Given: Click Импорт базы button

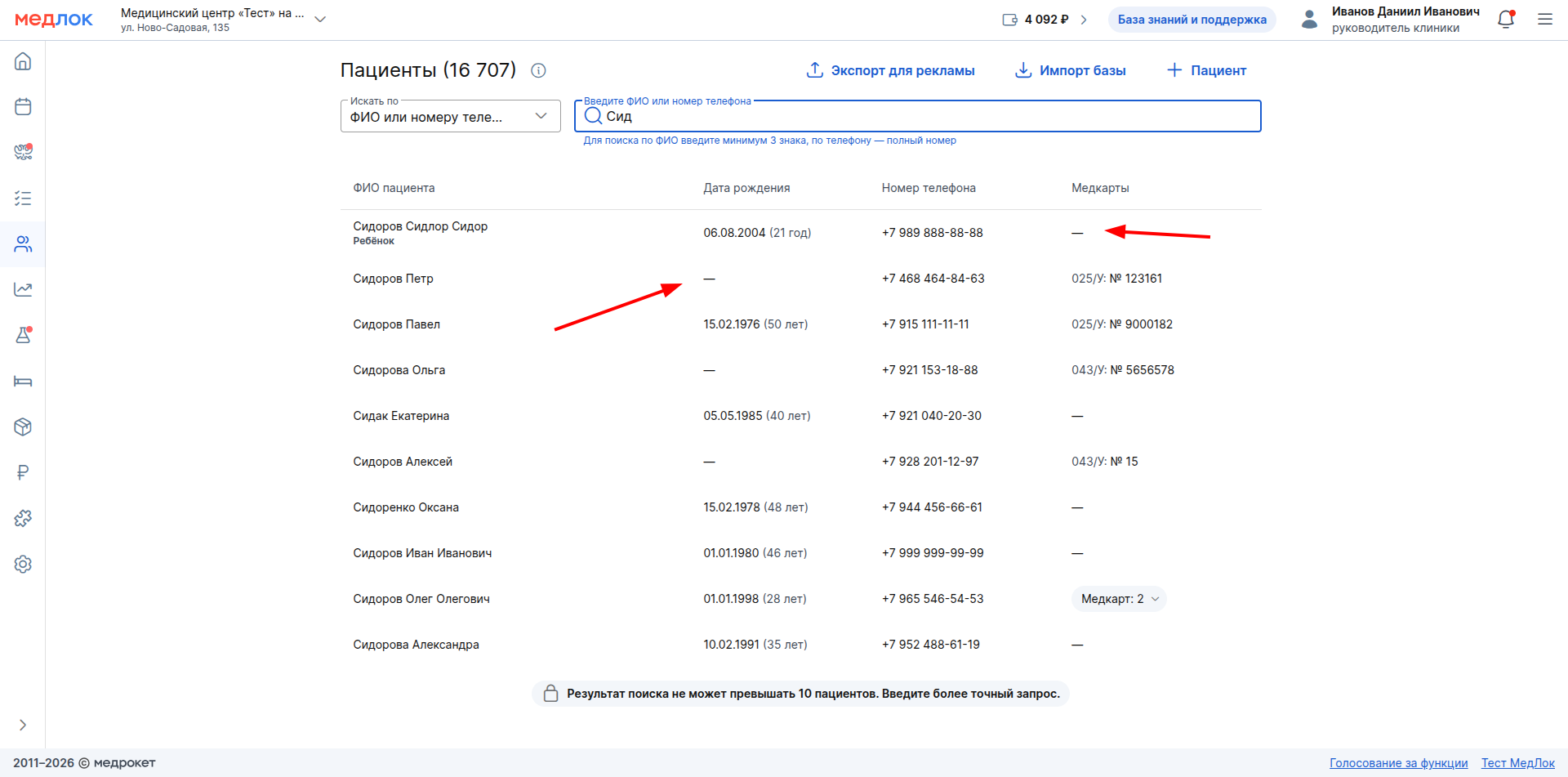Looking at the screenshot, I should [1070, 70].
